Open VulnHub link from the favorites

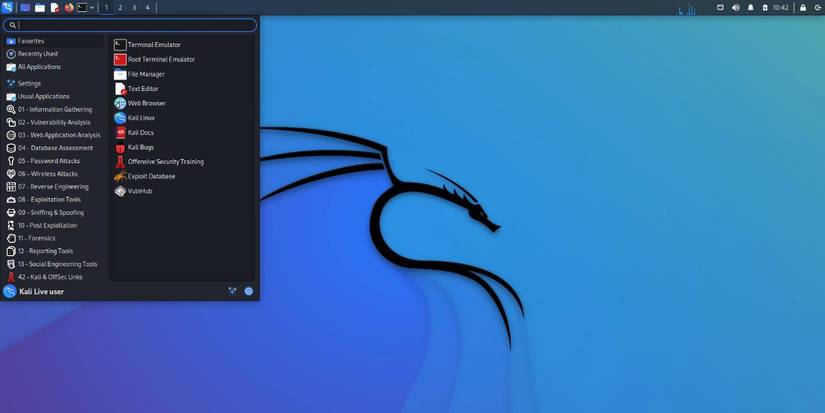point(140,191)
